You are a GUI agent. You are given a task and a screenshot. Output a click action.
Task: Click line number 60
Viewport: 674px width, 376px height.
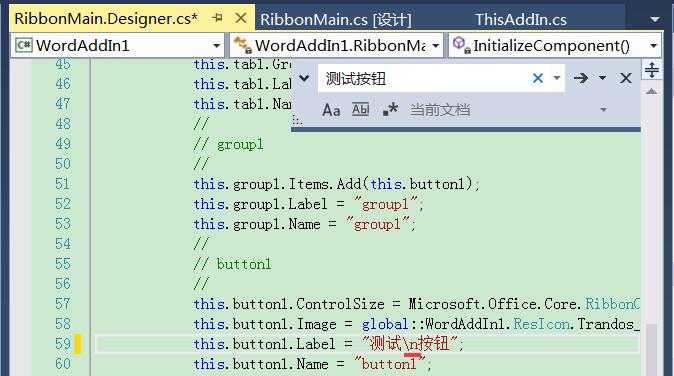(x=63, y=364)
